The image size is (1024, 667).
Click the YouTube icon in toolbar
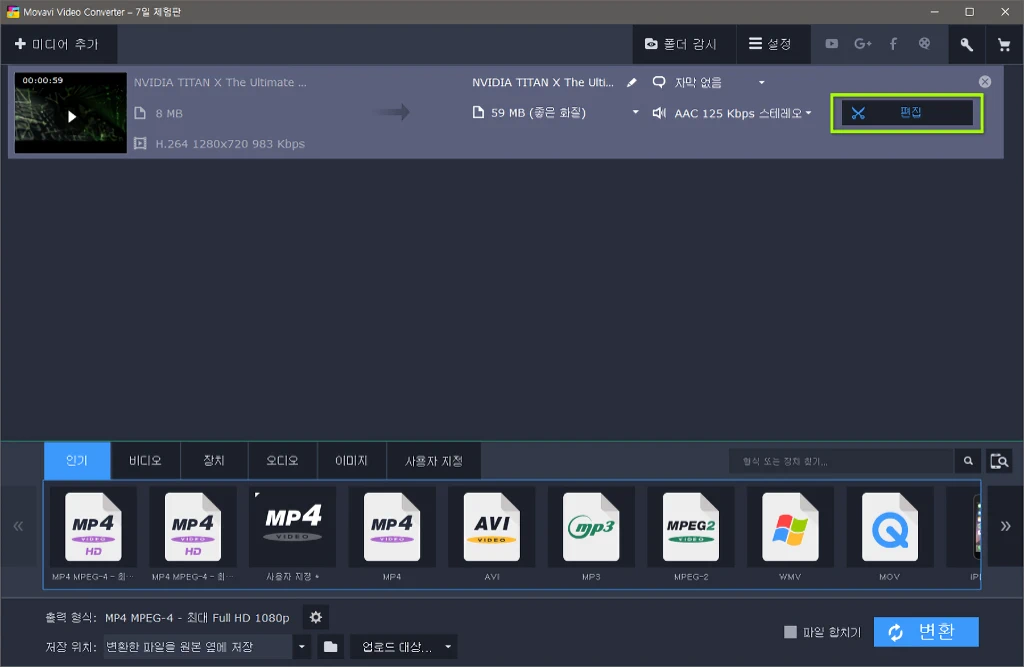point(831,44)
